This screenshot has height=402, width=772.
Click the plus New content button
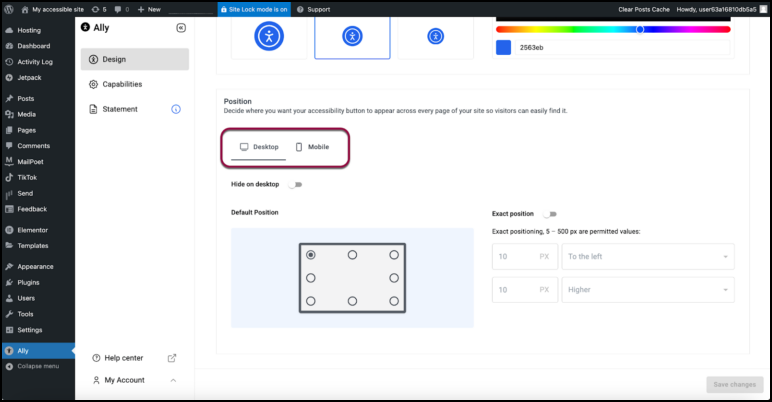149,9
